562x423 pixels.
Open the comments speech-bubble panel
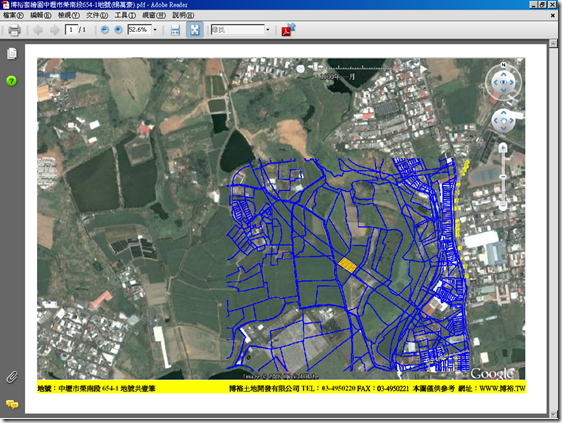[x=12, y=404]
